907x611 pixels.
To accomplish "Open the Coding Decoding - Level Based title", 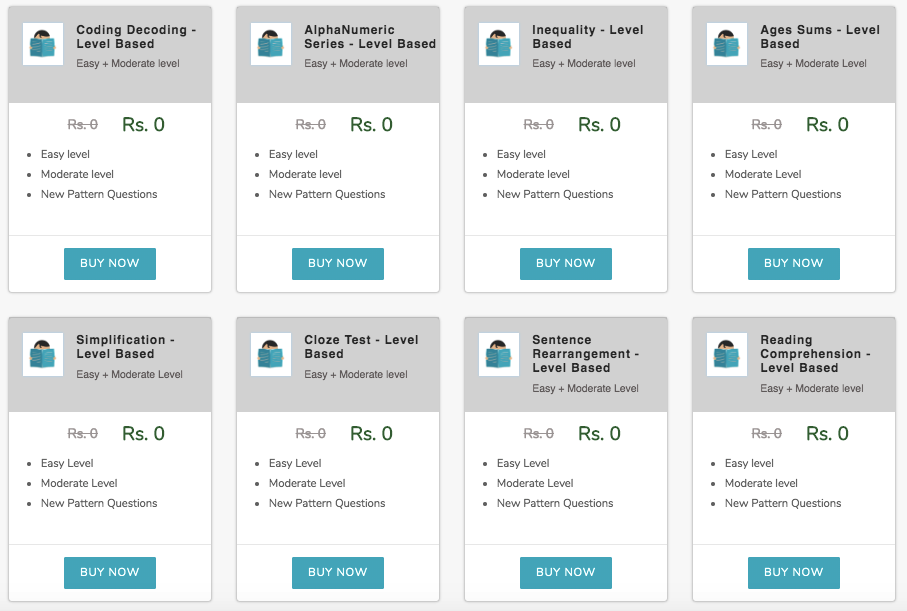I will pos(136,36).
